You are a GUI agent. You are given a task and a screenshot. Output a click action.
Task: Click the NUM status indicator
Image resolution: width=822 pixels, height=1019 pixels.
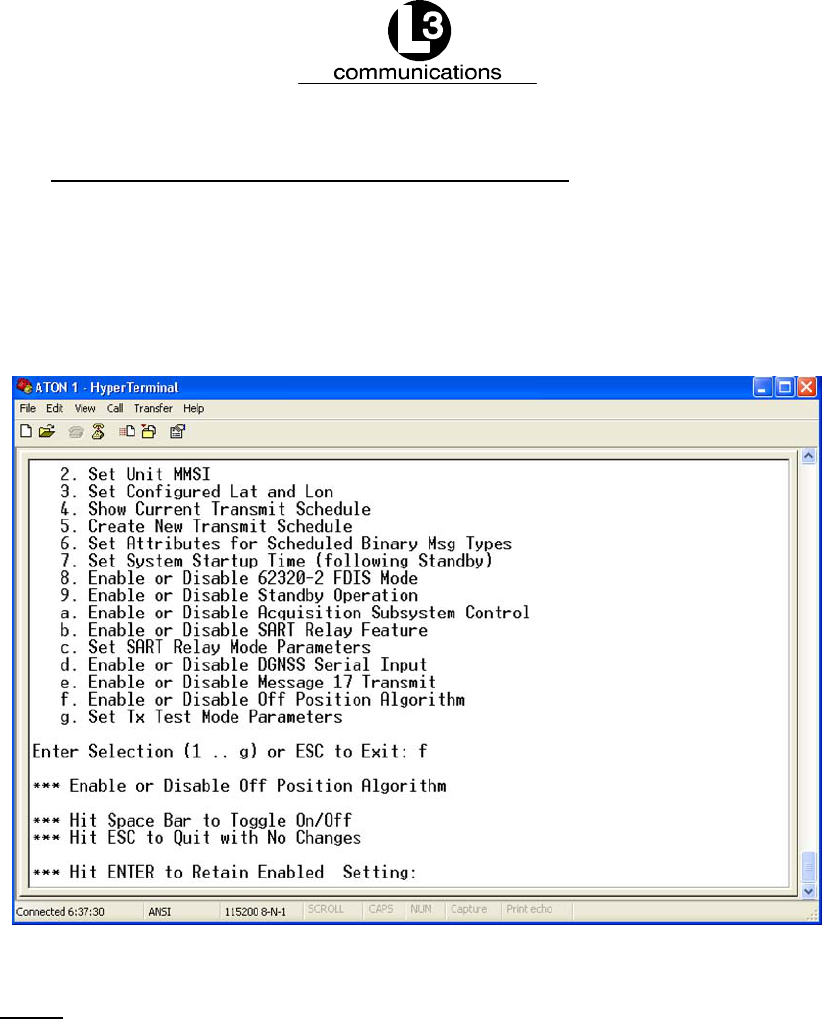(420, 909)
